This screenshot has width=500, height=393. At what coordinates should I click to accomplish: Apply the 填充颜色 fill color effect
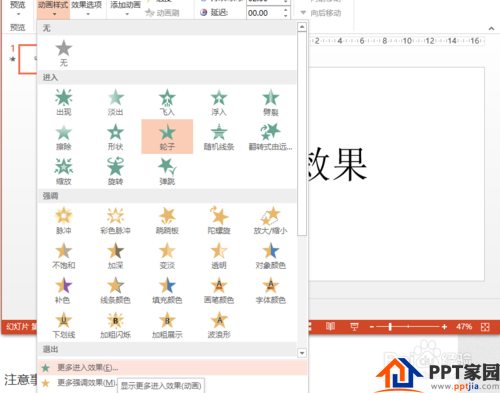coord(167,290)
